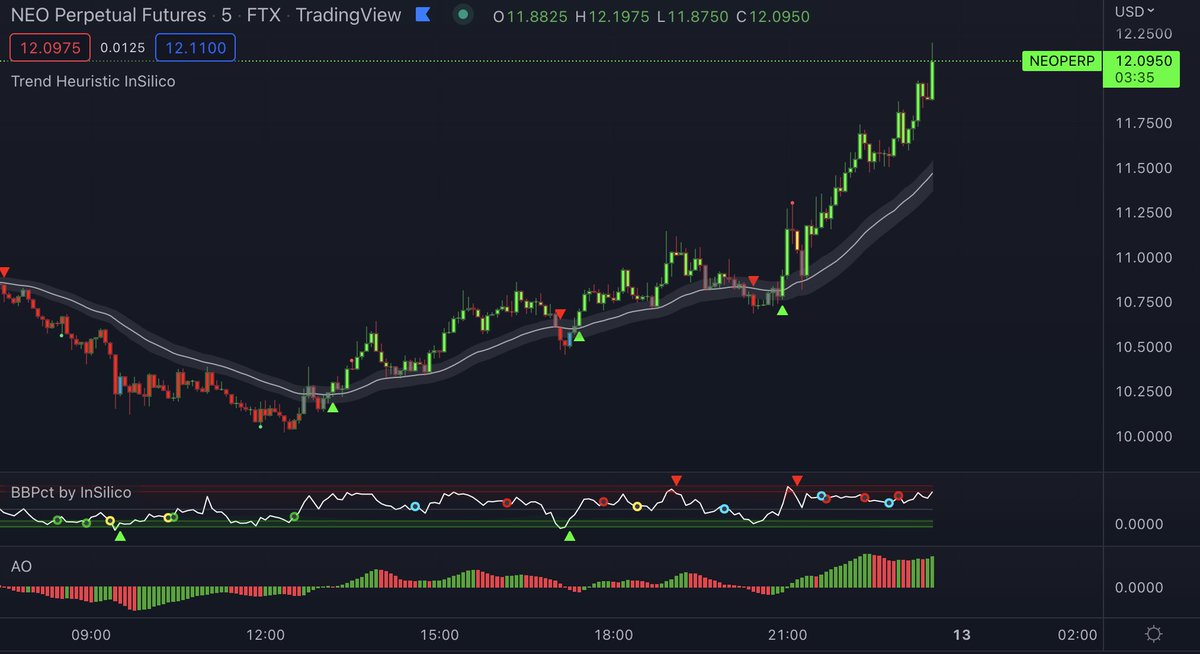Click the low value L11.8750
The image size is (1200, 654).
(x=693, y=16)
